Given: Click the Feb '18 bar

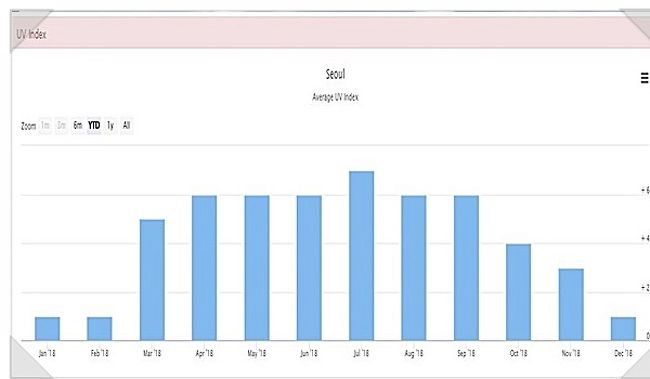Looking at the screenshot, I should coord(99,329).
